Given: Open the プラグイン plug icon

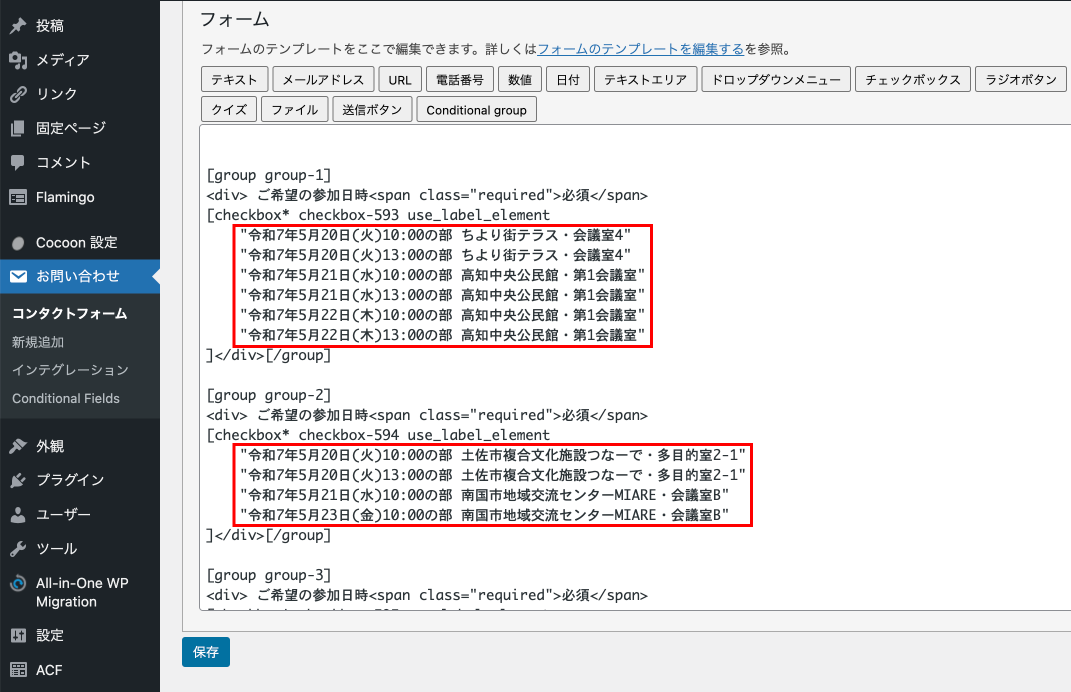Looking at the screenshot, I should tap(18, 480).
